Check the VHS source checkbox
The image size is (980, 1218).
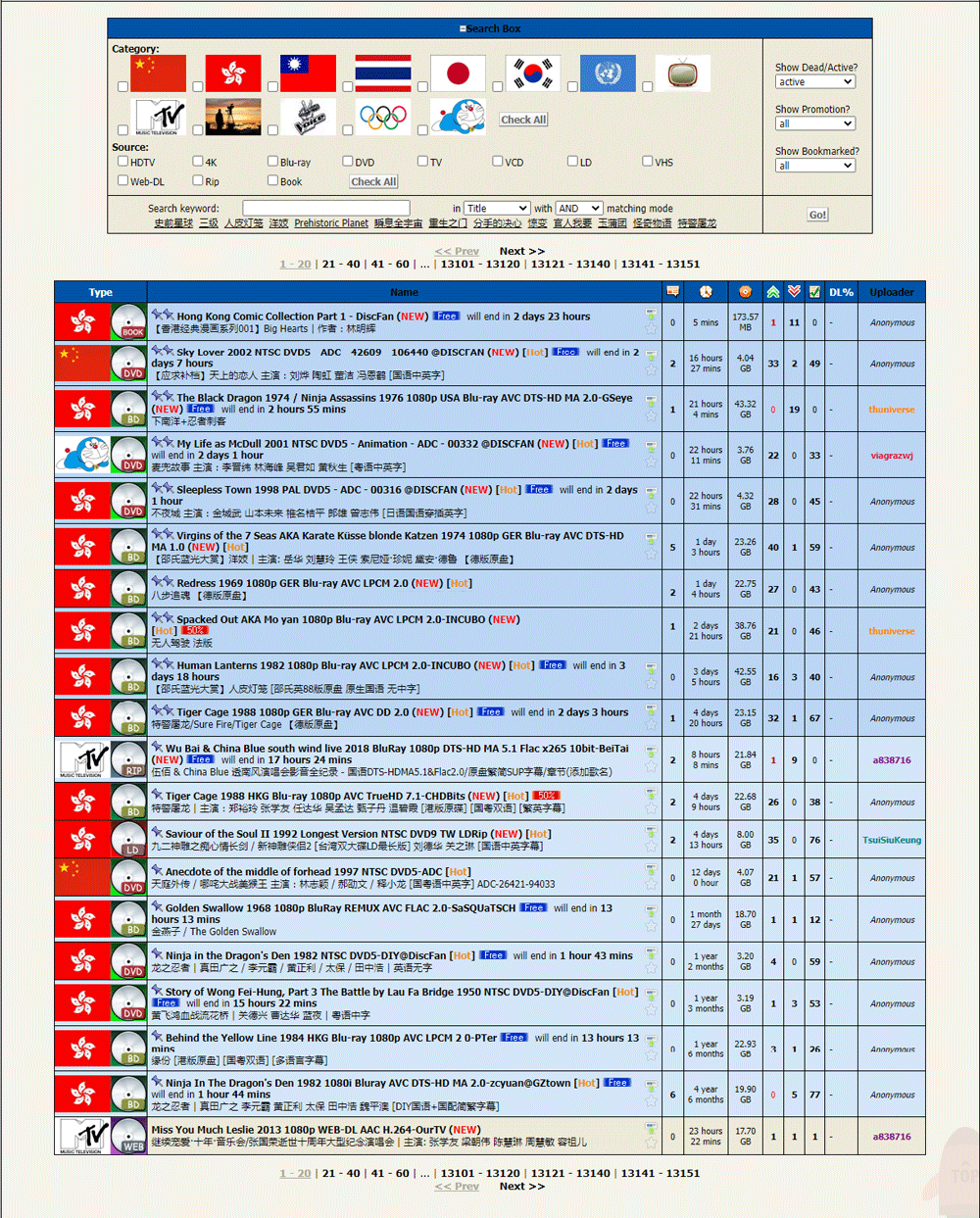pyautogui.click(x=648, y=162)
